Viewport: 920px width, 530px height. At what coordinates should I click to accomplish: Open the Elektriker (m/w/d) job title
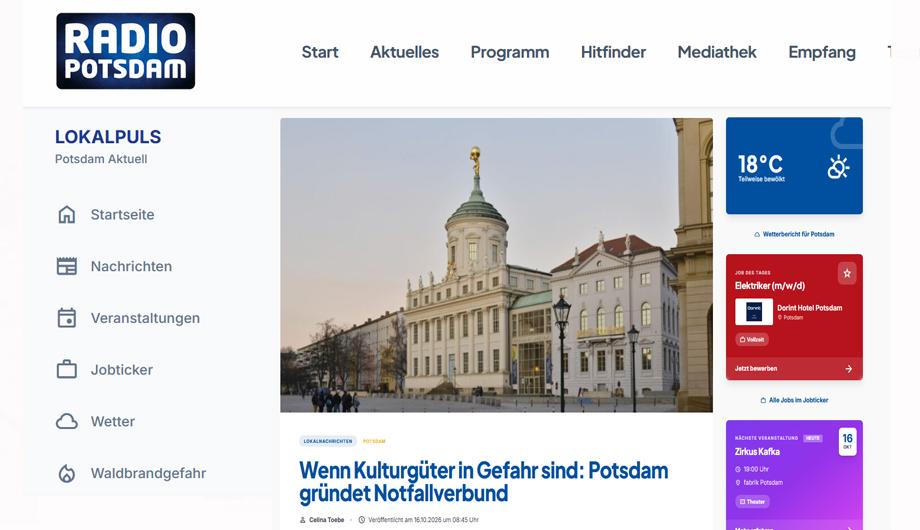tap(770, 286)
